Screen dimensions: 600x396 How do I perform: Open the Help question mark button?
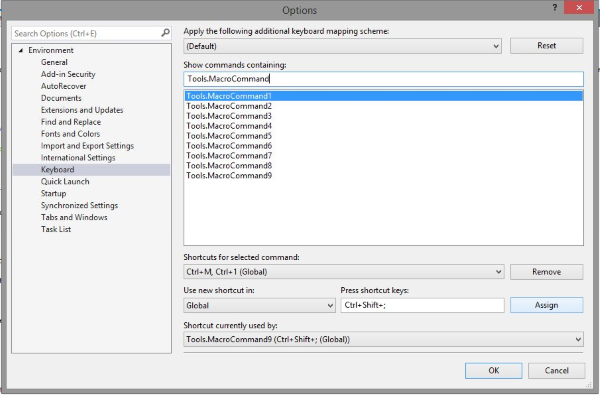(554, 8)
